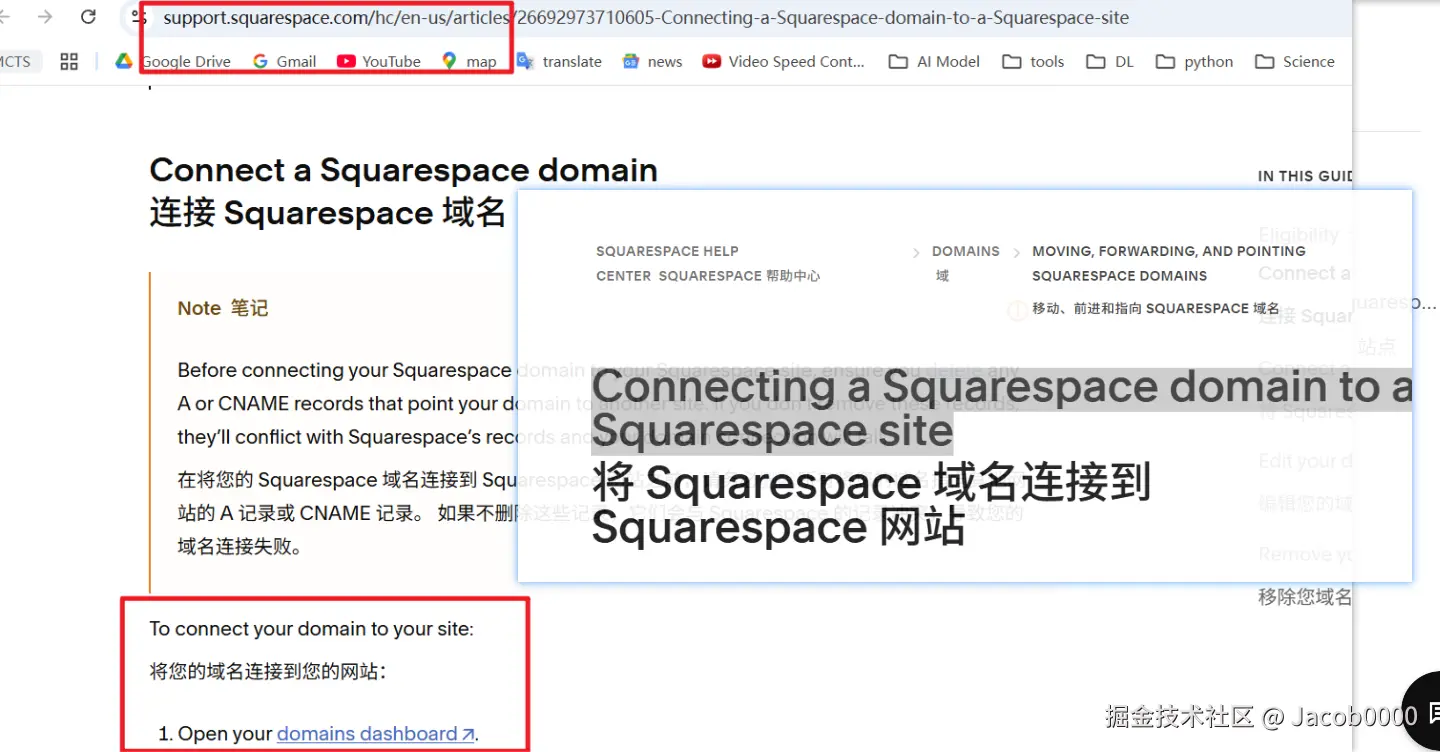Click the 移动、前进和指向 SQUARESPACE 域名 breadcrumb translation
The image size is (1440, 752).
pyautogui.click(x=1155, y=308)
